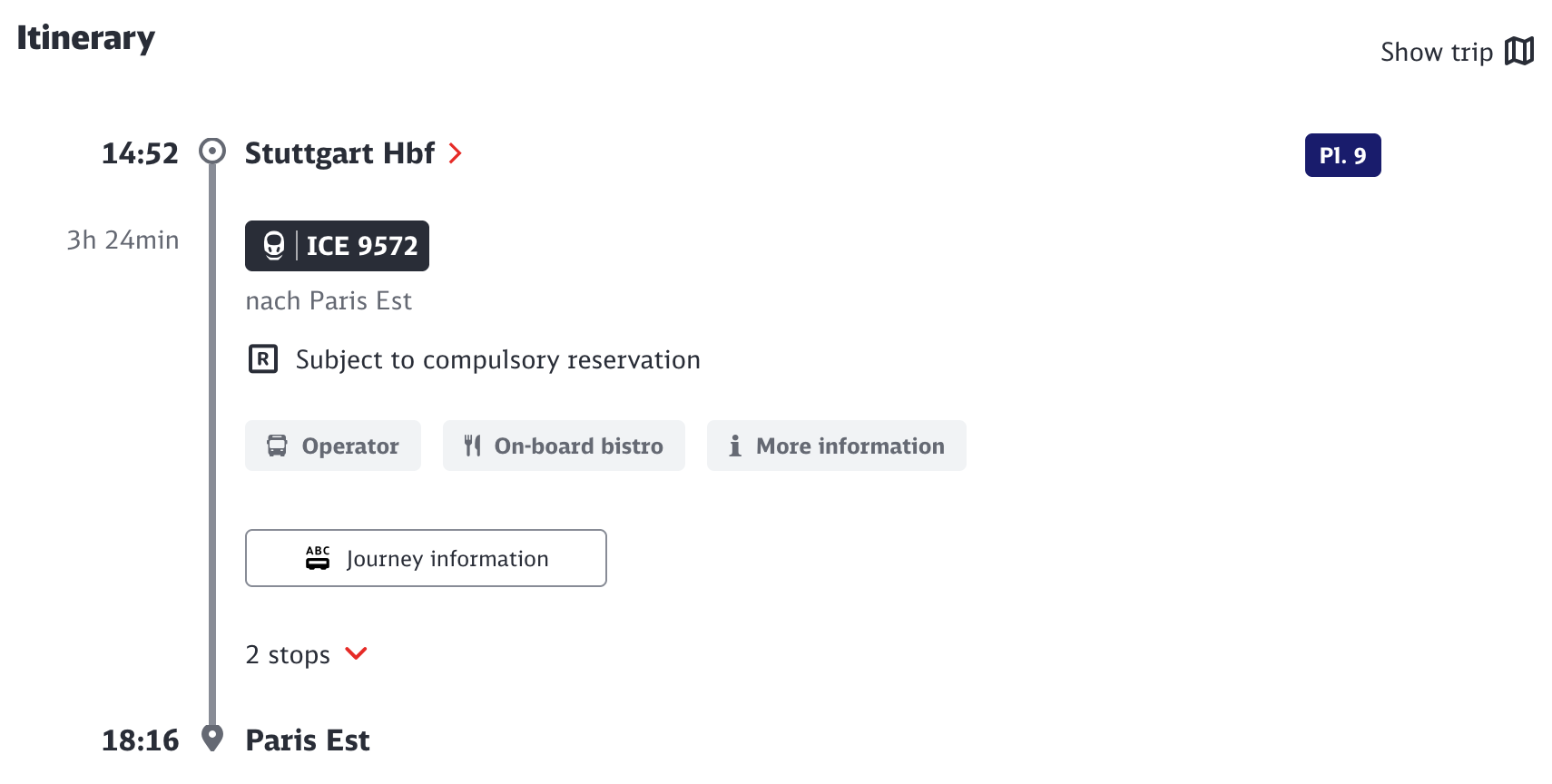This screenshot has height=784, width=1552.
Task: Click the ABC train icon for Journey information
Action: click(x=318, y=558)
